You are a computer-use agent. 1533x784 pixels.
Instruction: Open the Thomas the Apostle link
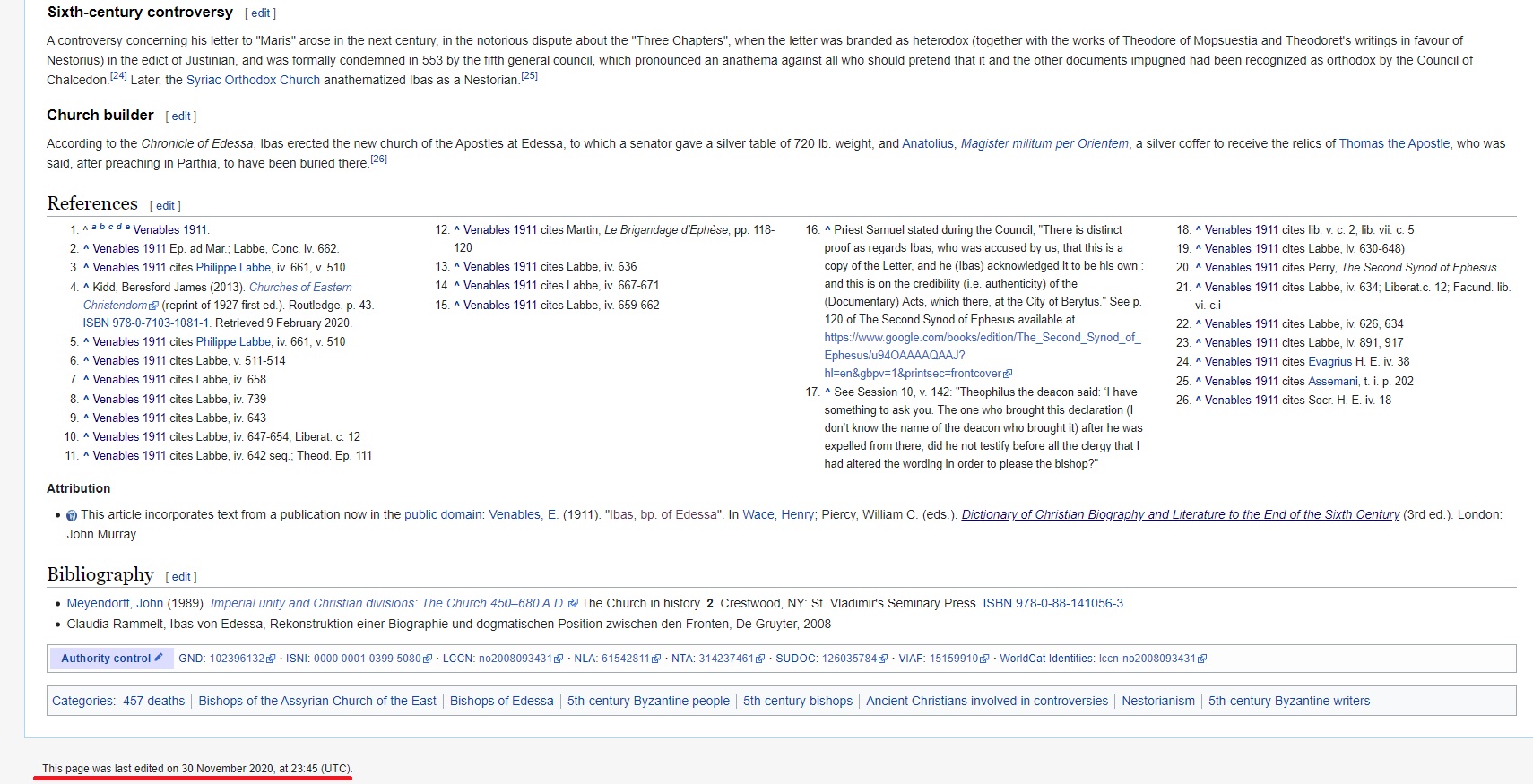click(1393, 143)
